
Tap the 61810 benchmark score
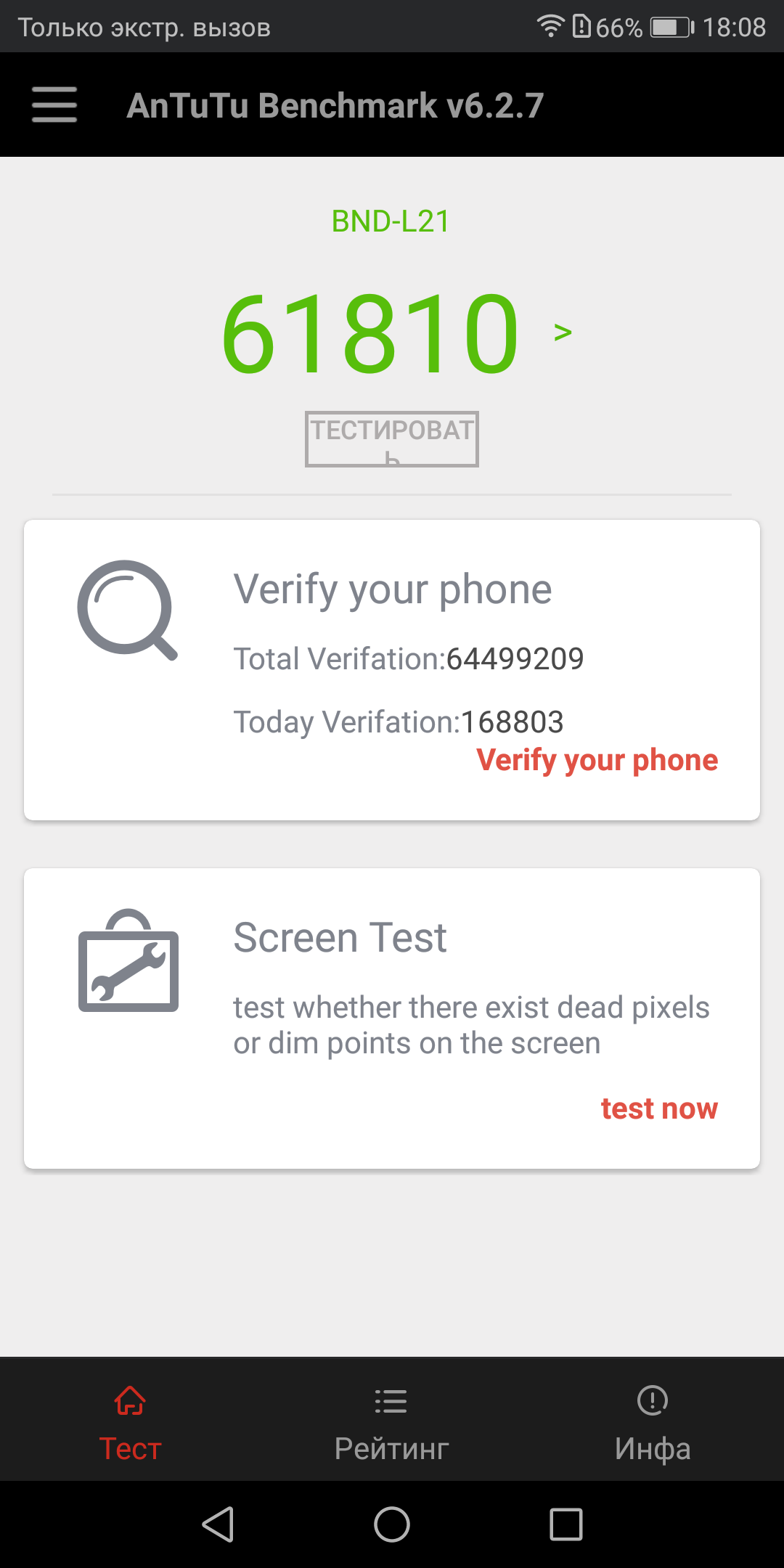pos(370,332)
